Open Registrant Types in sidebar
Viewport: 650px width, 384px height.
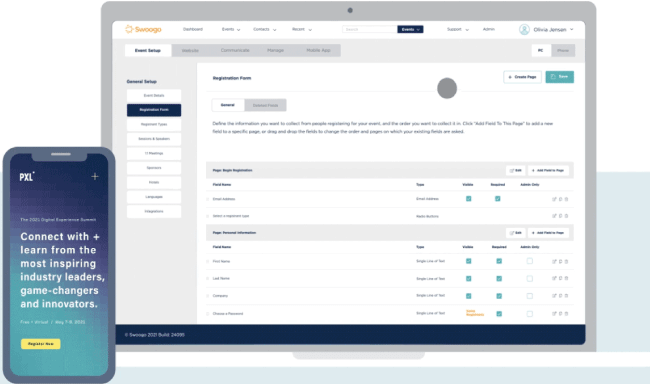(154, 124)
